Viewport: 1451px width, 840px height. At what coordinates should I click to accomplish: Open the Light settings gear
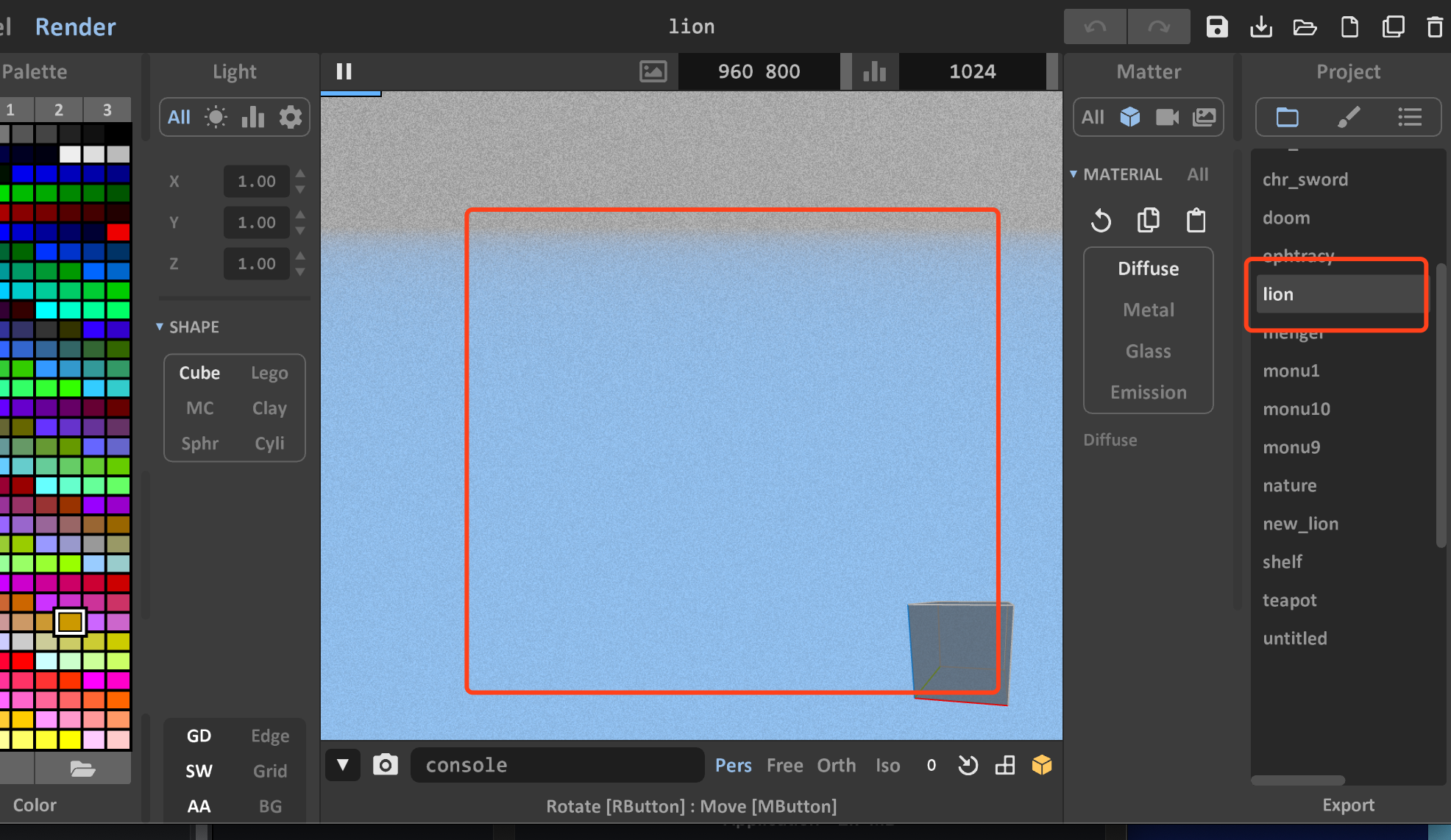pyautogui.click(x=291, y=116)
